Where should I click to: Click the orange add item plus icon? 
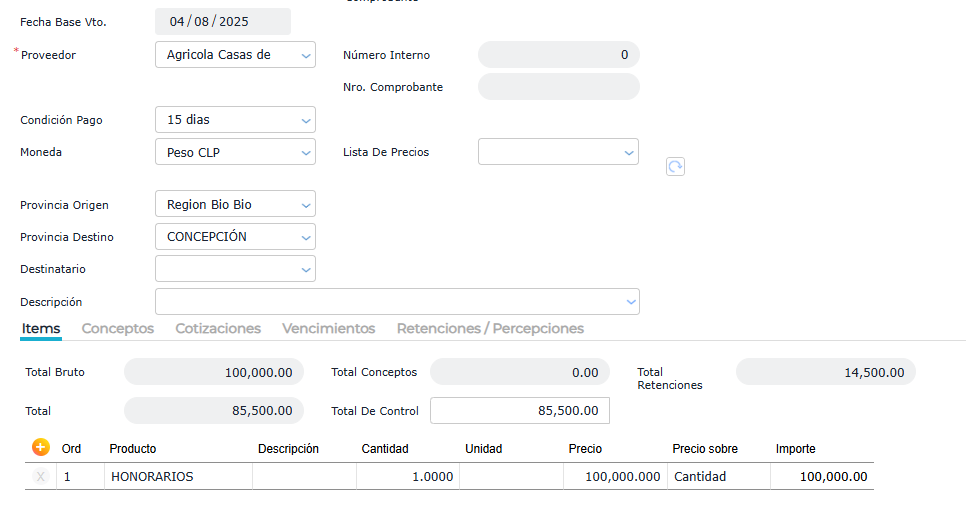(41, 447)
